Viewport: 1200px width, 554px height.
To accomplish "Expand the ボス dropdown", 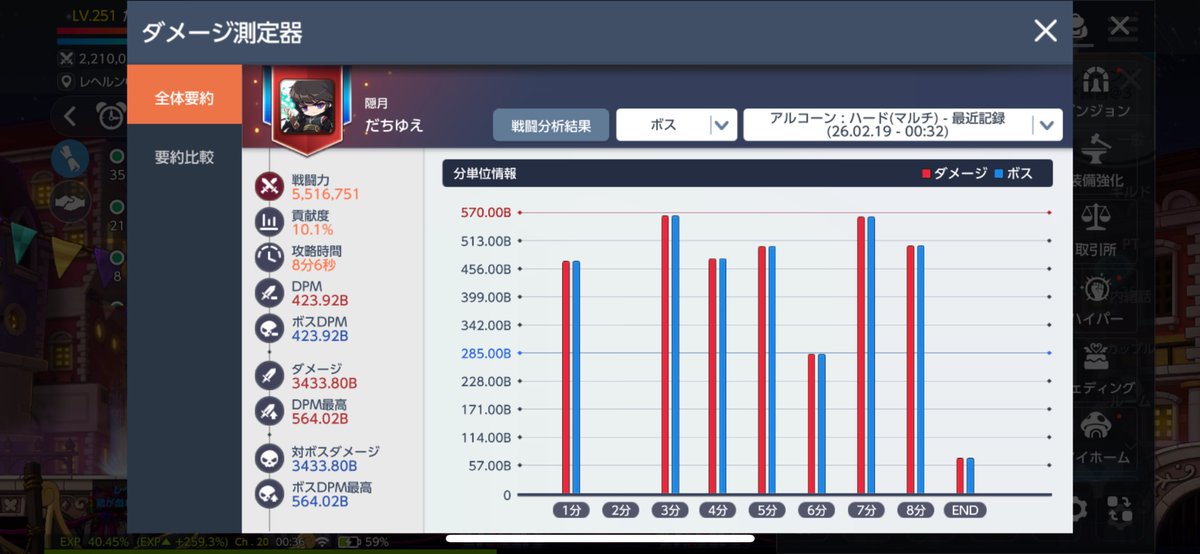I will [677, 126].
